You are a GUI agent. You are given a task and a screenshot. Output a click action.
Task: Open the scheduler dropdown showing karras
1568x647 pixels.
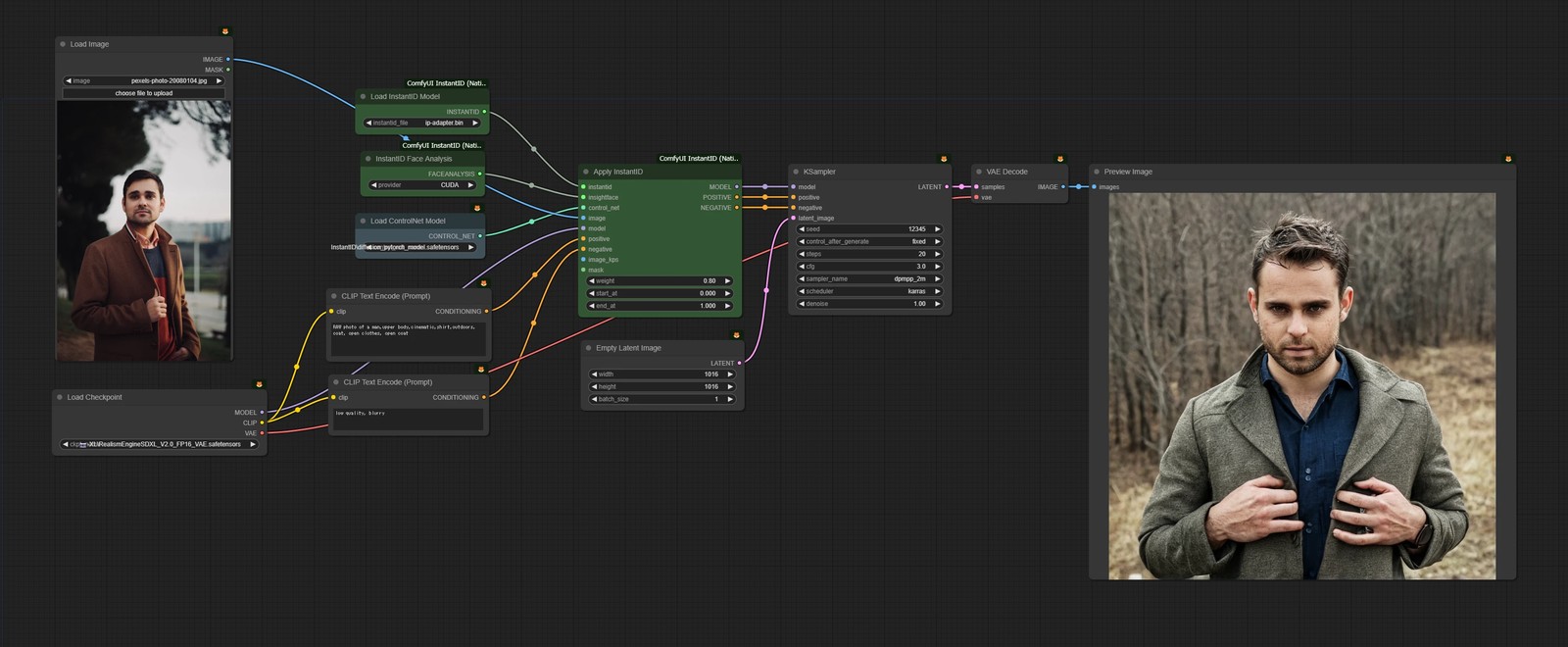(x=869, y=291)
